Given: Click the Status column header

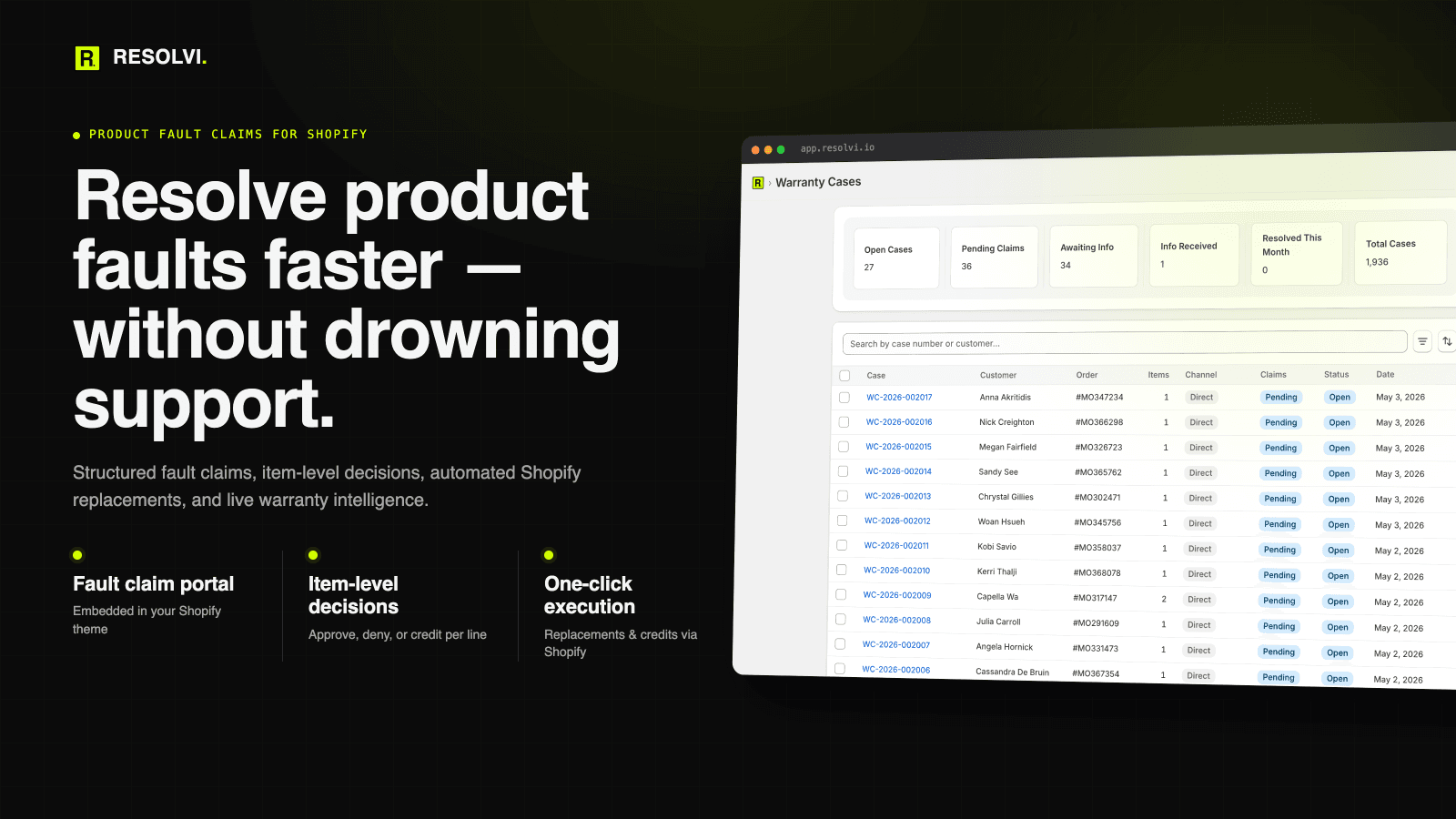Looking at the screenshot, I should pyautogui.click(x=1336, y=374).
